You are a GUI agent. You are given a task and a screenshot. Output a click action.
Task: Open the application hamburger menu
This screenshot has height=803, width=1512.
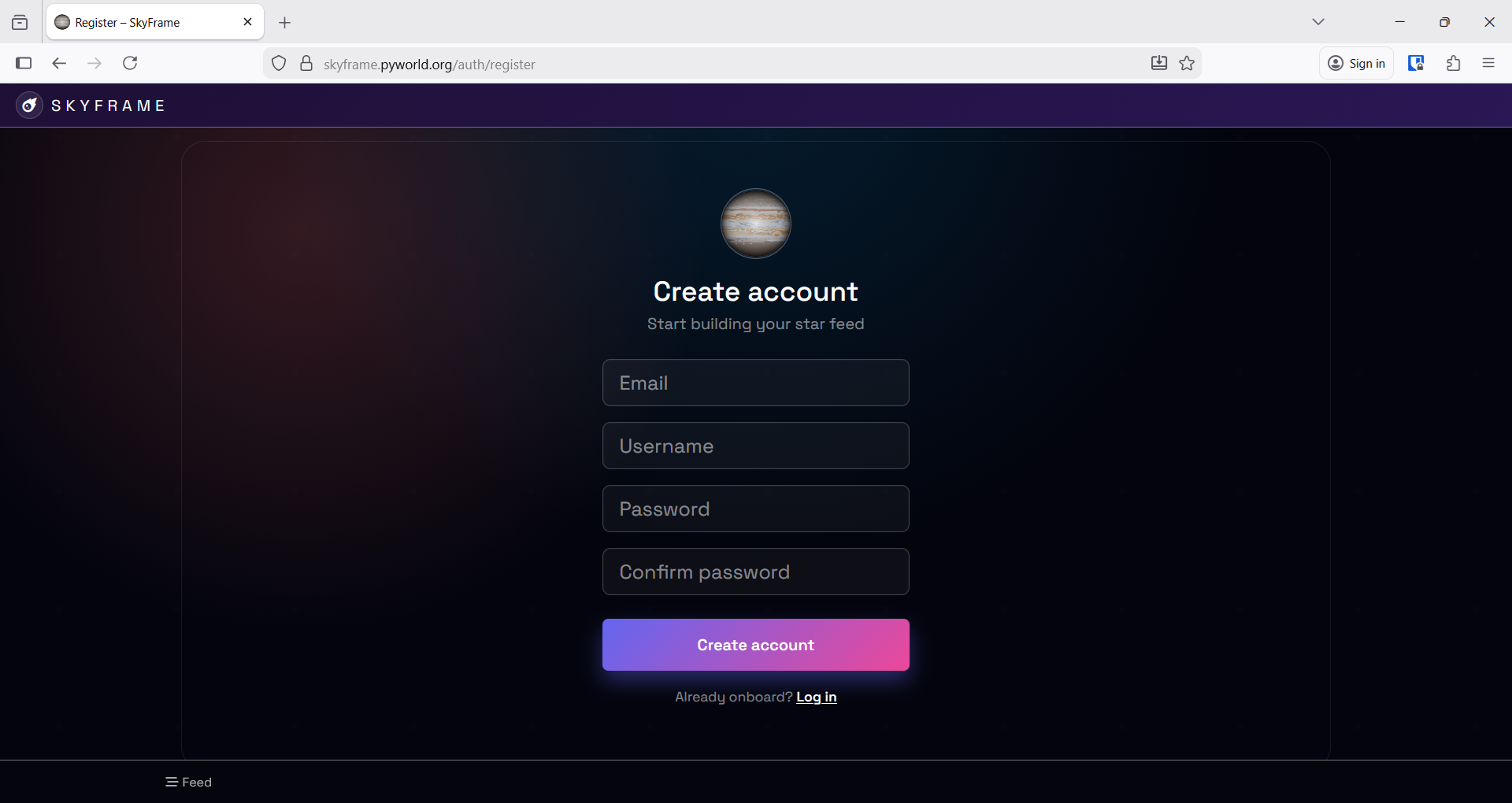tap(1489, 63)
